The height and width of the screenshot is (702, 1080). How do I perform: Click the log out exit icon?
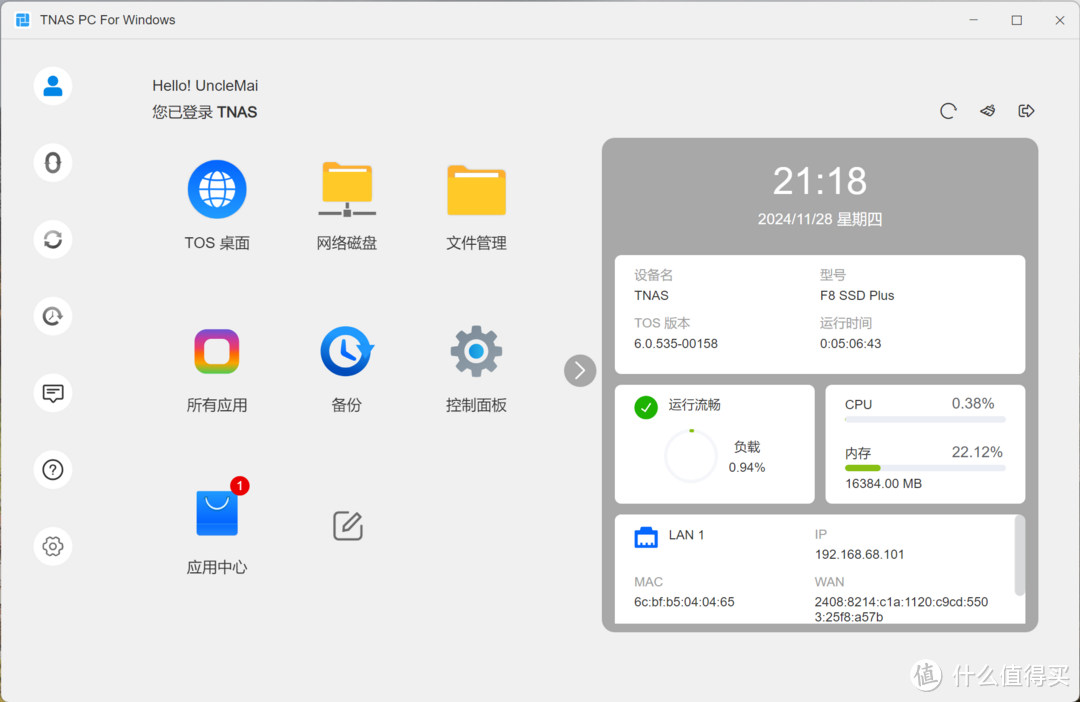click(x=1026, y=111)
